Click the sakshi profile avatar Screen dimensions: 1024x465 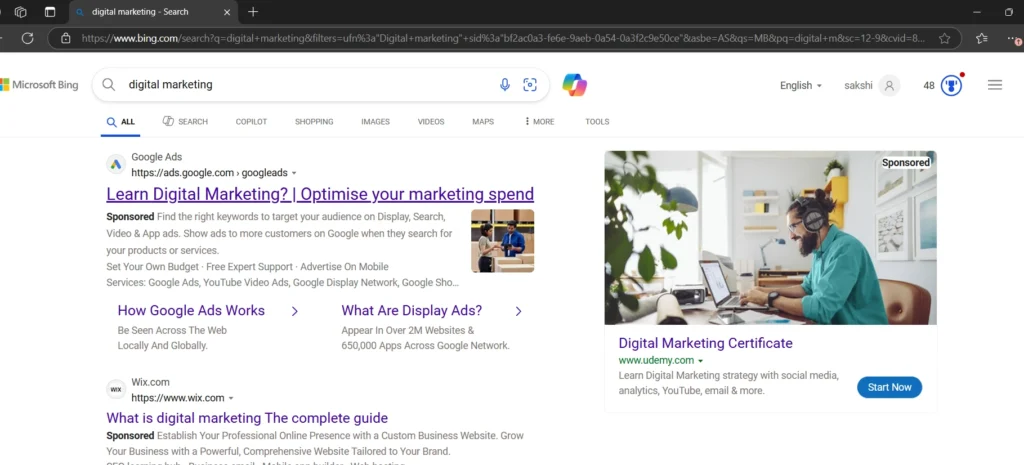point(889,86)
